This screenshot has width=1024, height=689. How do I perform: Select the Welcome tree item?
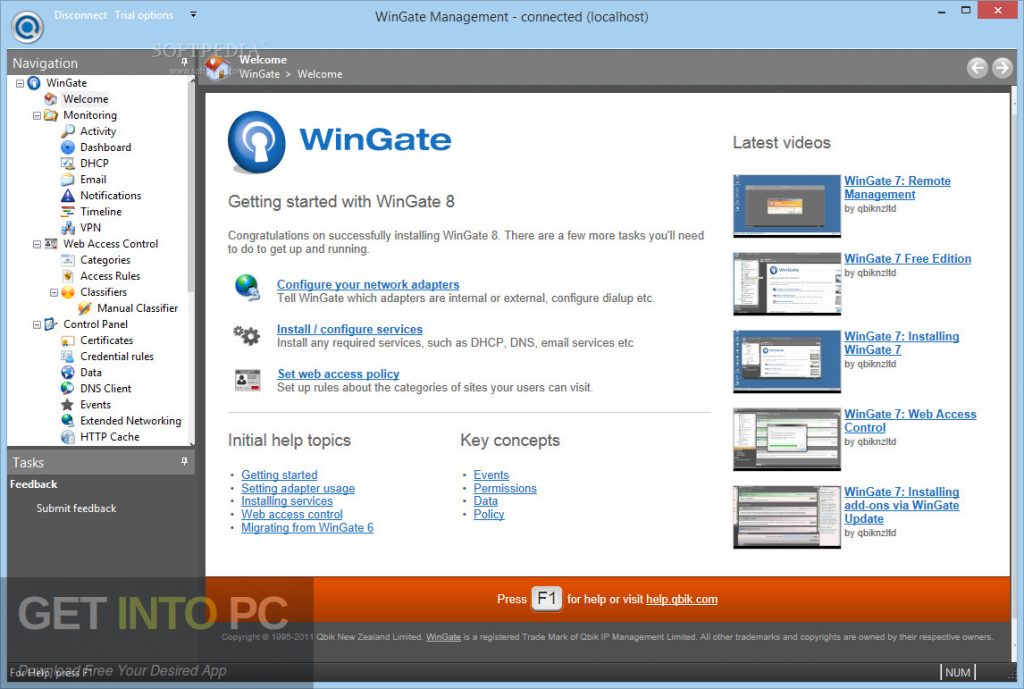(86, 99)
